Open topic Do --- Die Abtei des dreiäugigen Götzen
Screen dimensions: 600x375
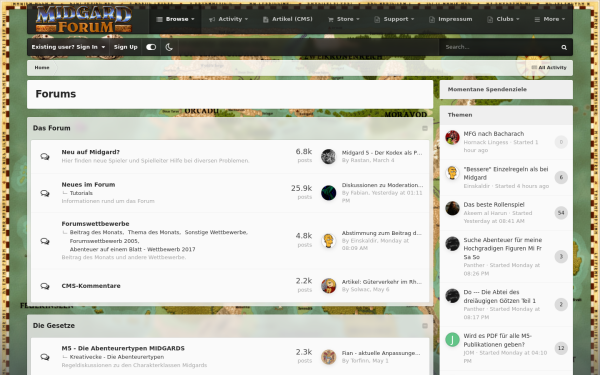coord(499,296)
